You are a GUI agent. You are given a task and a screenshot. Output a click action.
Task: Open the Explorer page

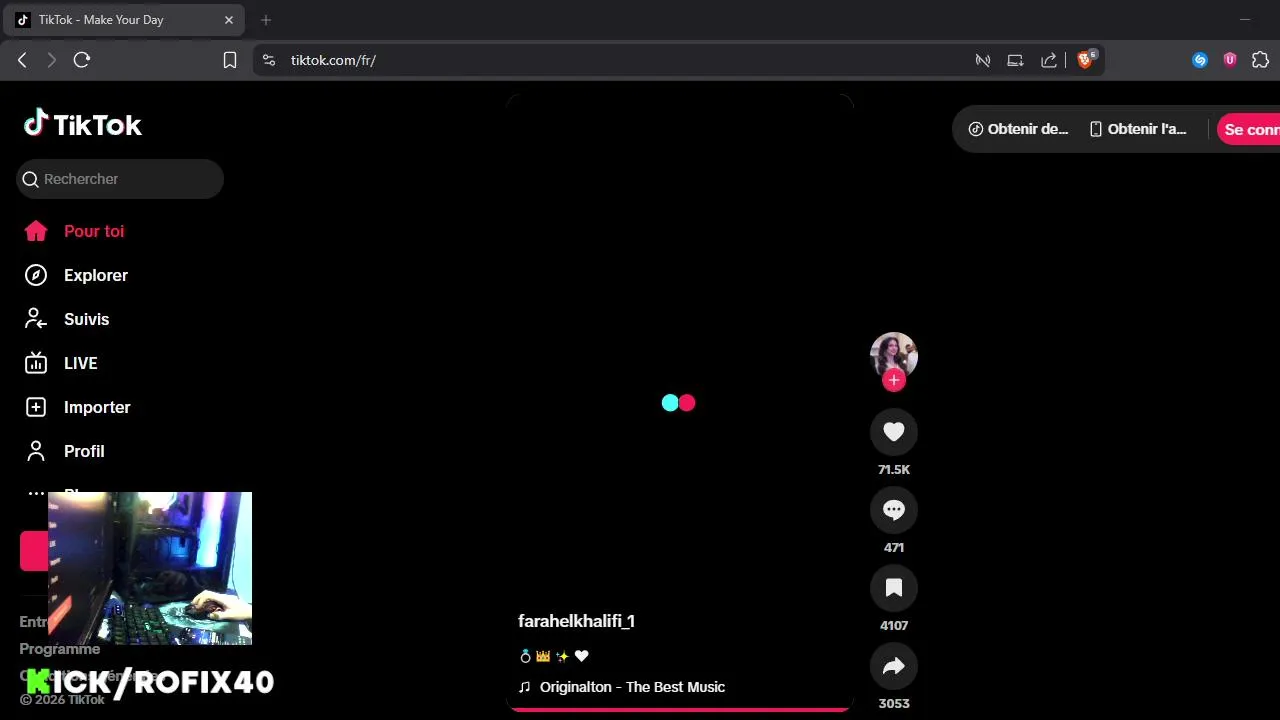click(96, 275)
